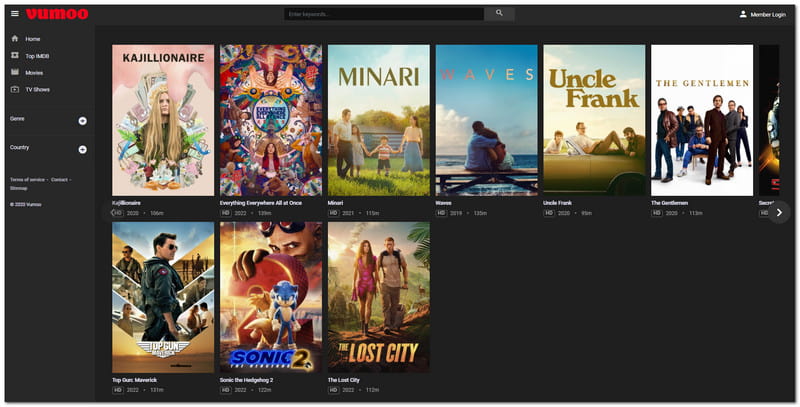
Task: Click the Member Login link
Action: click(768, 15)
